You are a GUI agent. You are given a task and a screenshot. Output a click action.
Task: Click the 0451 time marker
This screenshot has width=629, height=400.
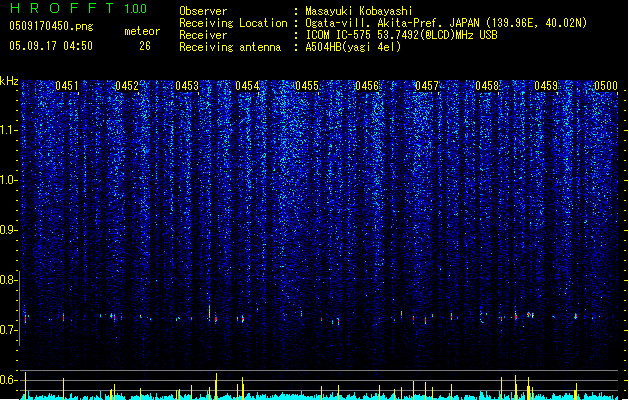pos(67,86)
